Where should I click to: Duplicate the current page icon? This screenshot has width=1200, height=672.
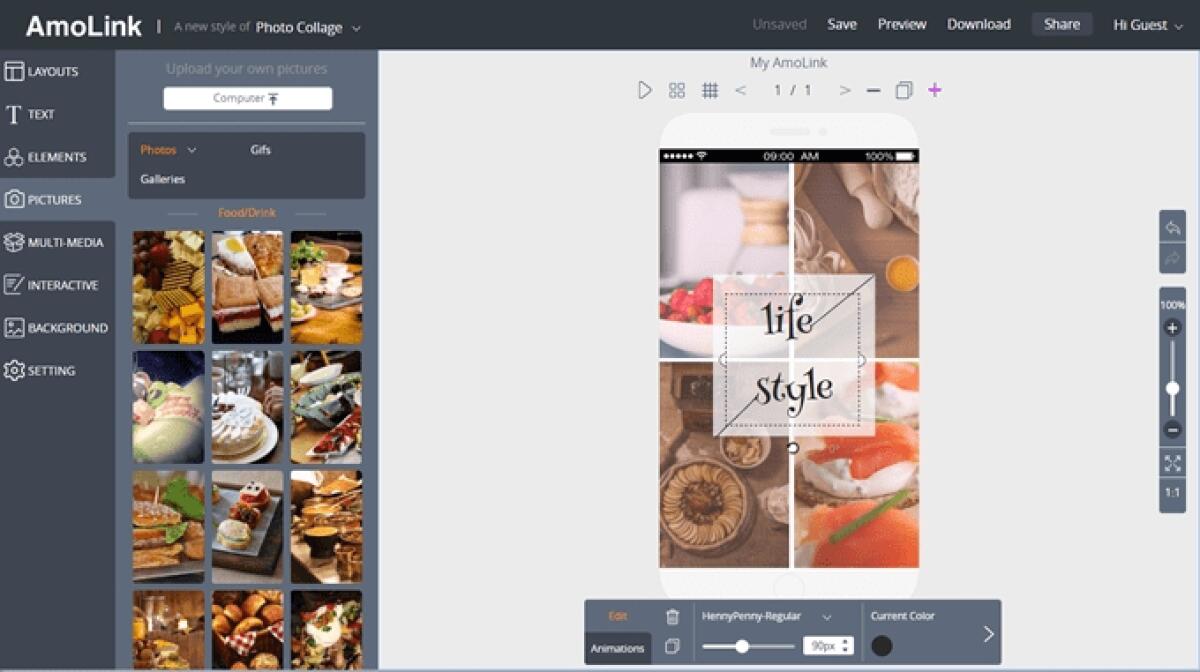click(x=904, y=91)
